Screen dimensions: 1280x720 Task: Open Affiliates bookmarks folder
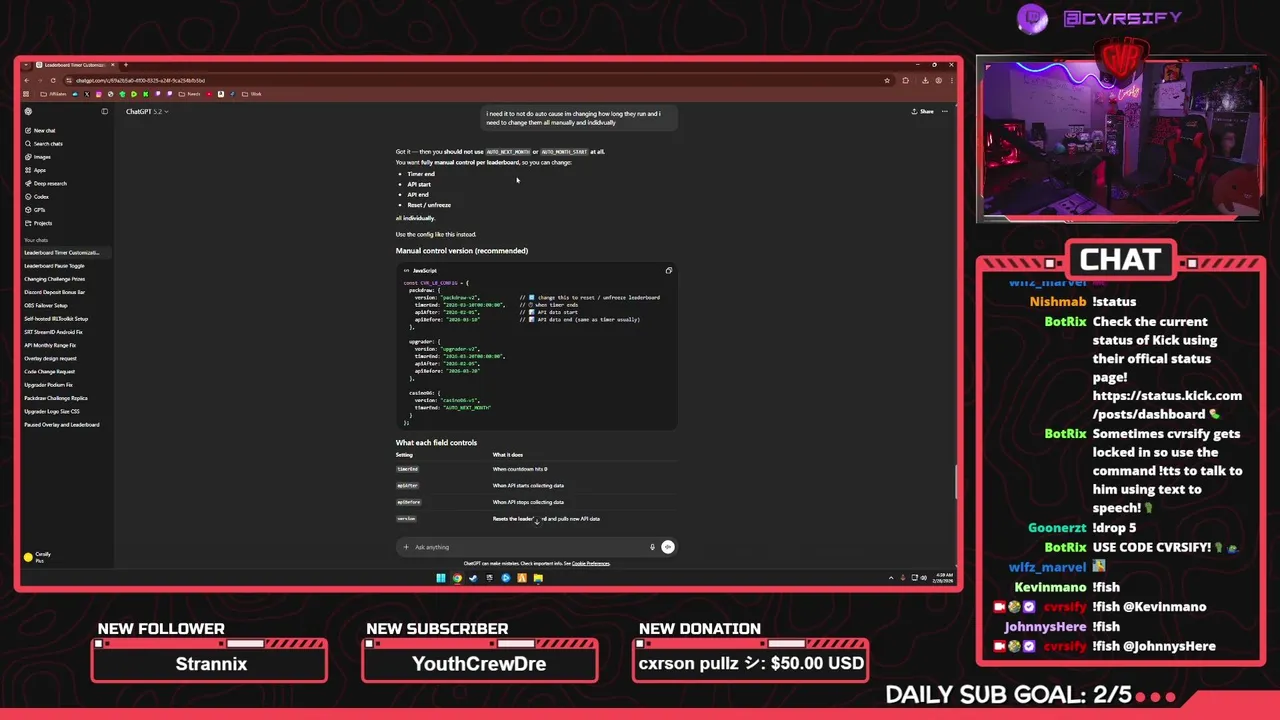pyautogui.click(x=53, y=94)
